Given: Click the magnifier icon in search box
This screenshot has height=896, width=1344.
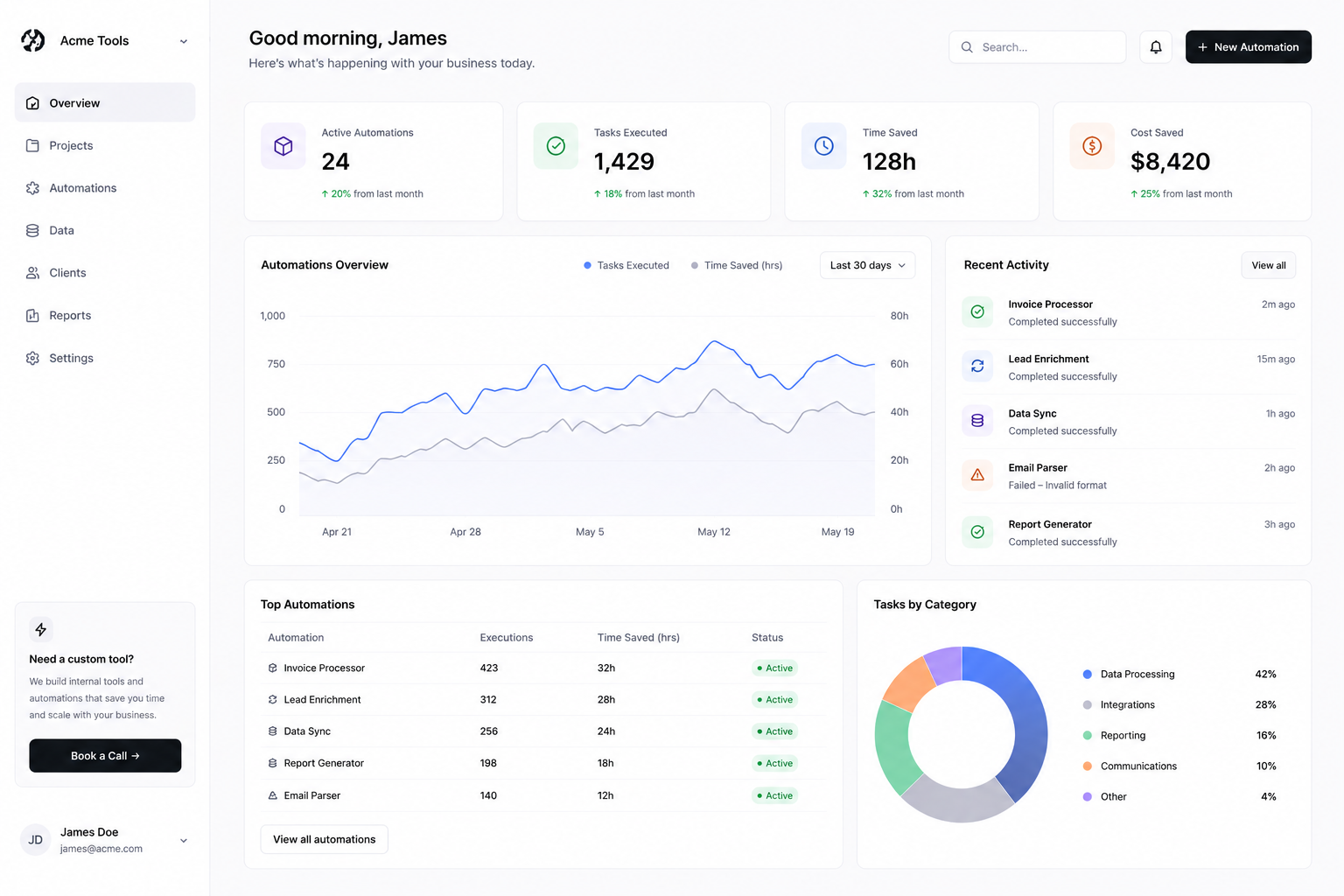Looking at the screenshot, I should click(967, 47).
